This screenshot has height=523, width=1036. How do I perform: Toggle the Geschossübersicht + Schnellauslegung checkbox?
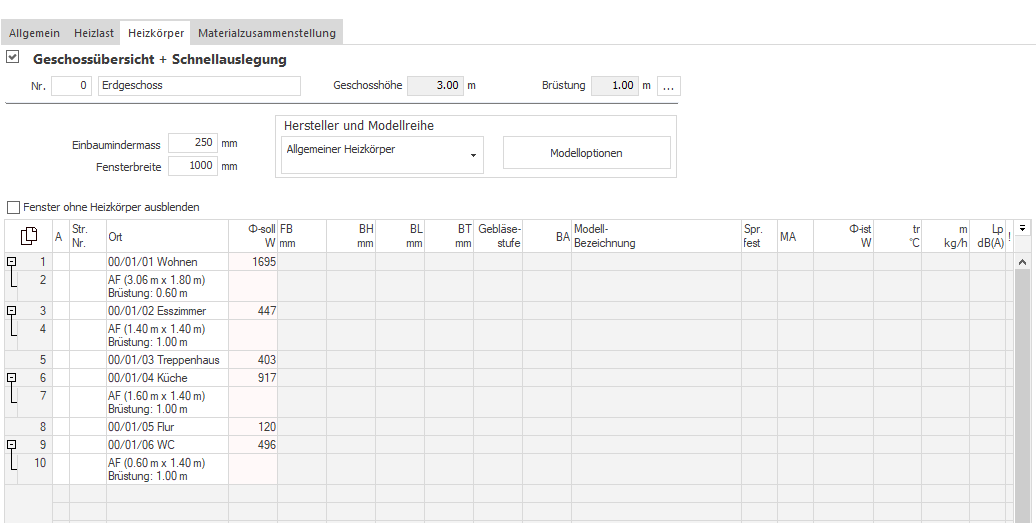click(13, 57)
